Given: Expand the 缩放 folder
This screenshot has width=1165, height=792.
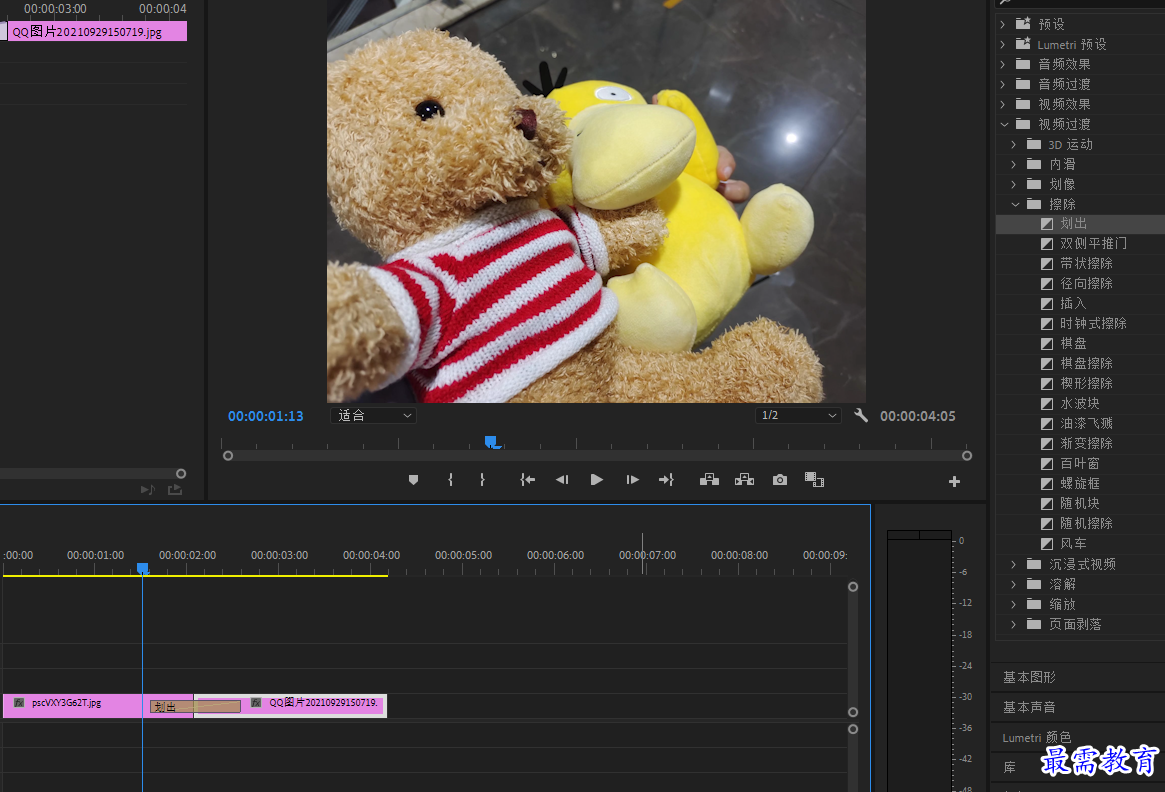Looking at the screenshot, I should click(x=1013, y=605).
